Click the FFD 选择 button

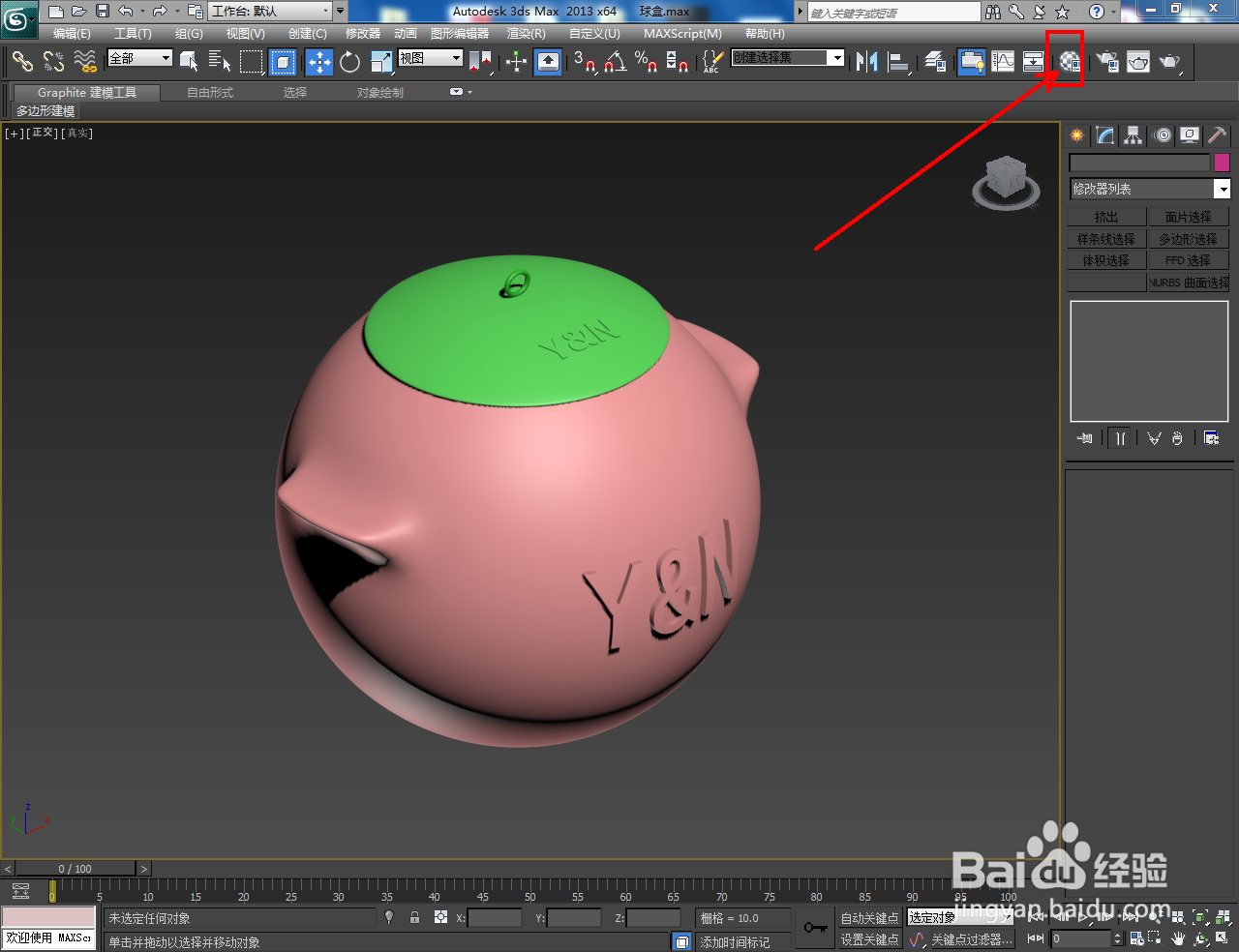coord(1189,259)
